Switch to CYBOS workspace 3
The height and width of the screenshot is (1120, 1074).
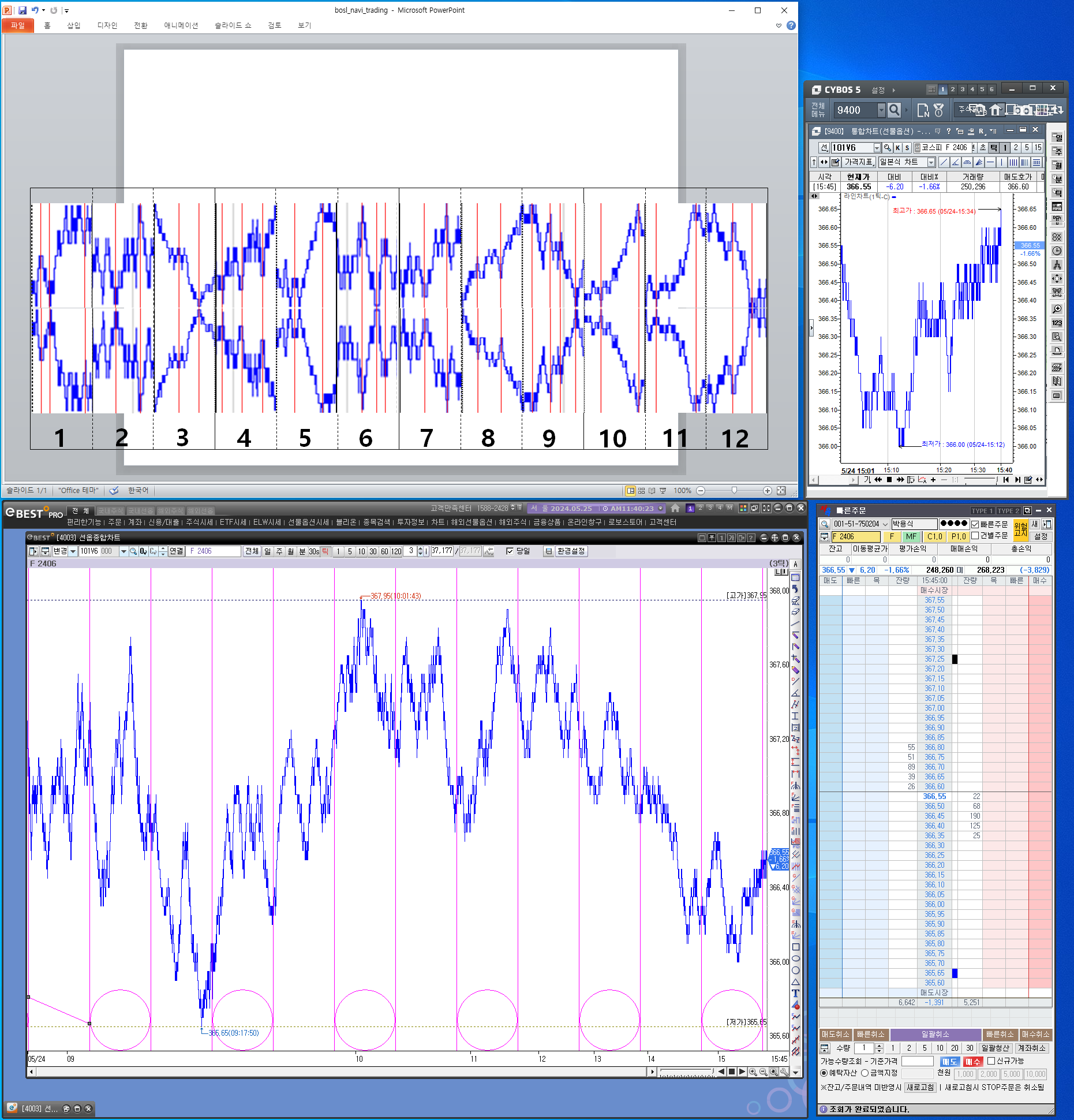coord(963,89)
